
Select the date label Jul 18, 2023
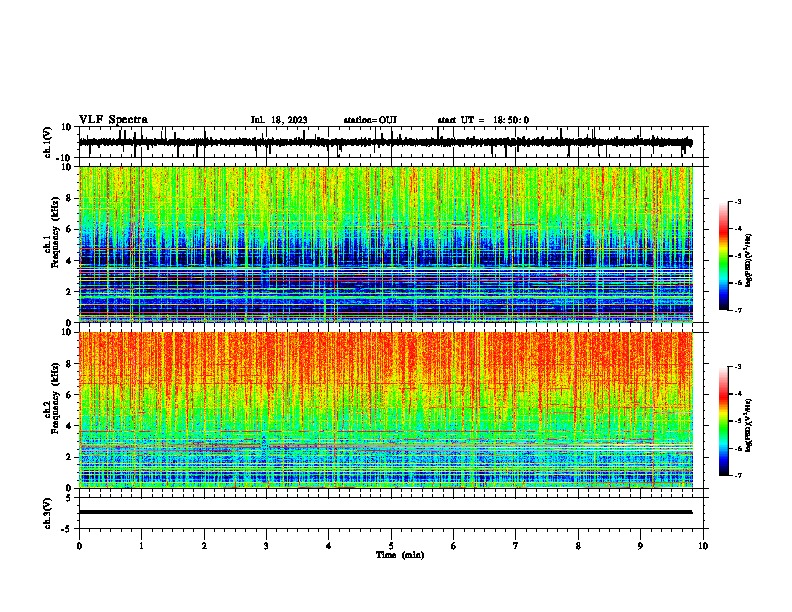point(279,120)
